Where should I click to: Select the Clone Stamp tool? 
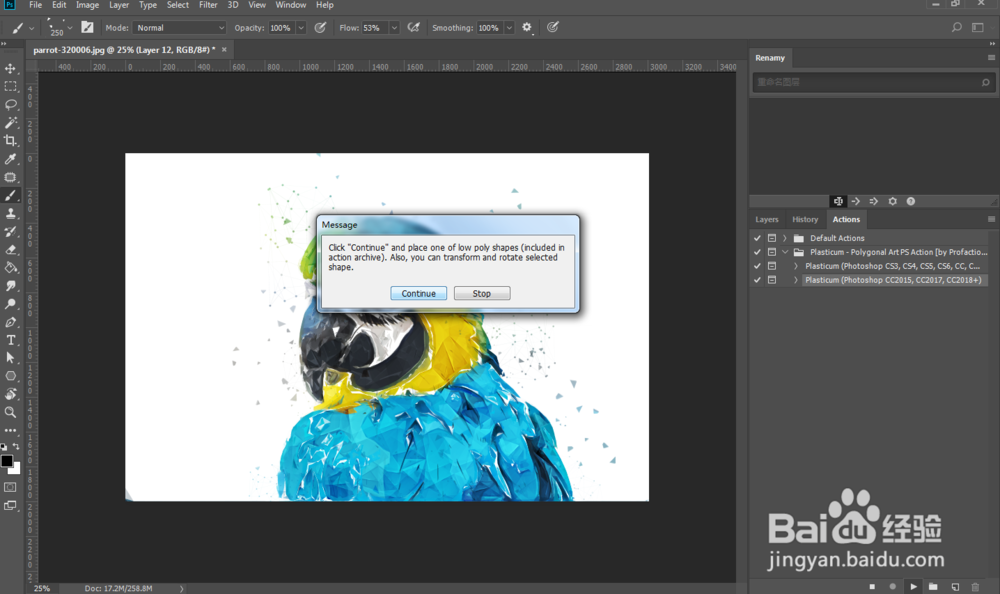[x=10, y=213]
